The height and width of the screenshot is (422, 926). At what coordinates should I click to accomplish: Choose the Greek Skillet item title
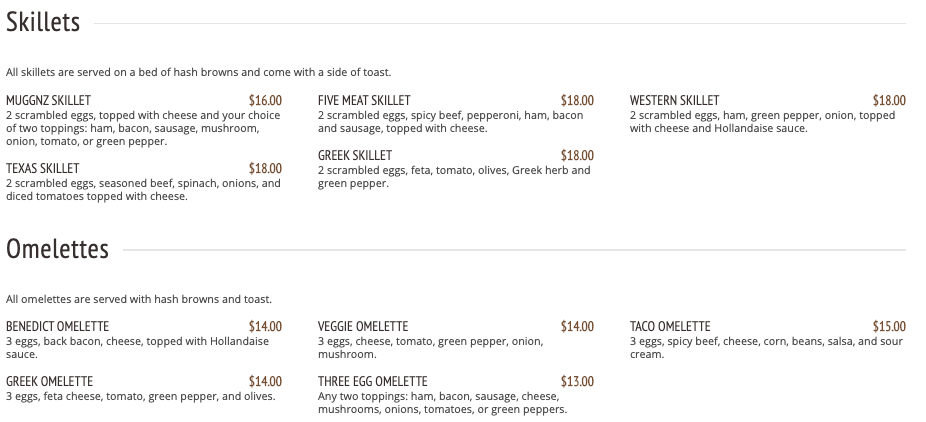[355, 156]
